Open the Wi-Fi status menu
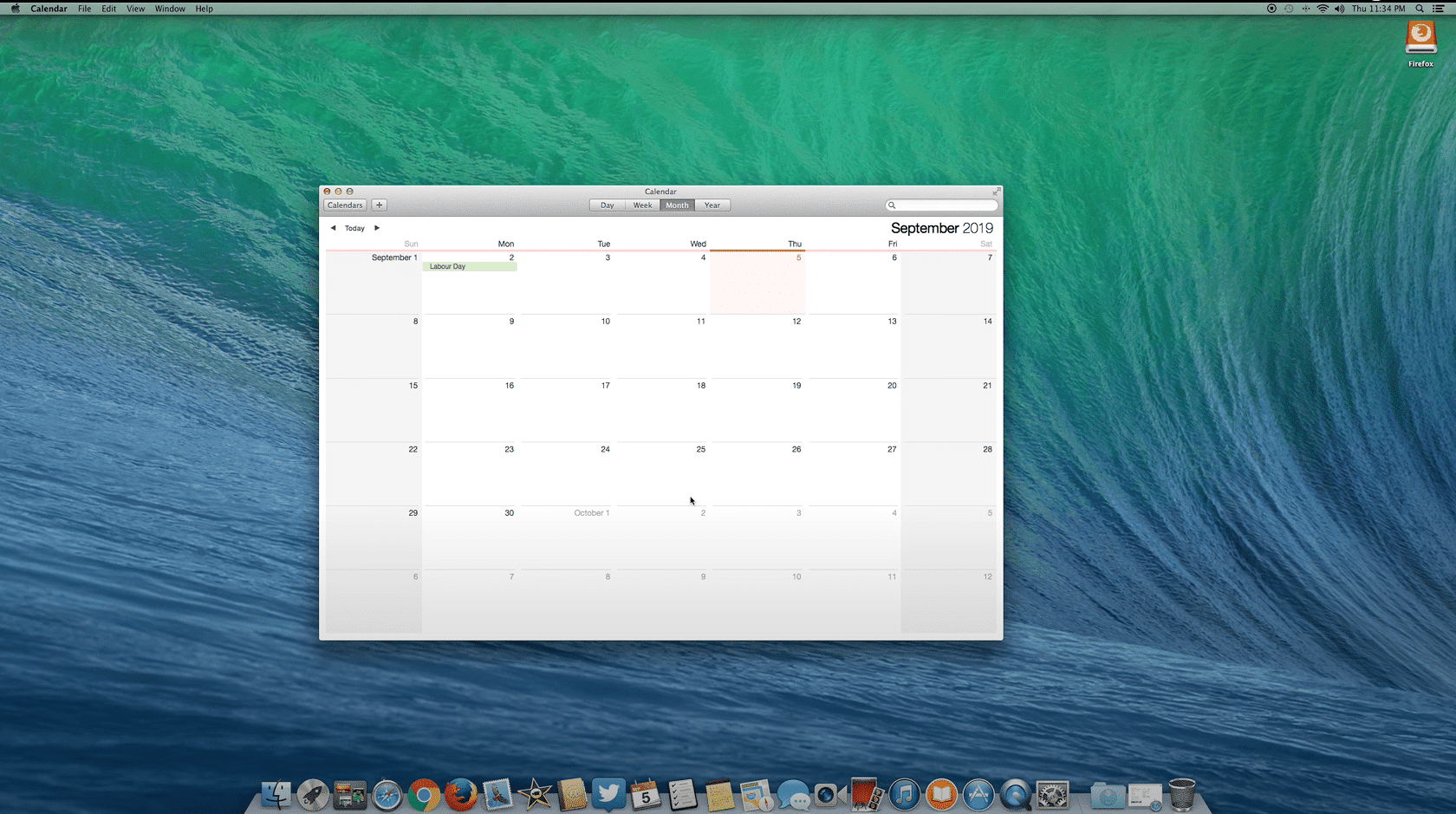The width and height of the screenshot is (1456, 814). click(1323, 9)
